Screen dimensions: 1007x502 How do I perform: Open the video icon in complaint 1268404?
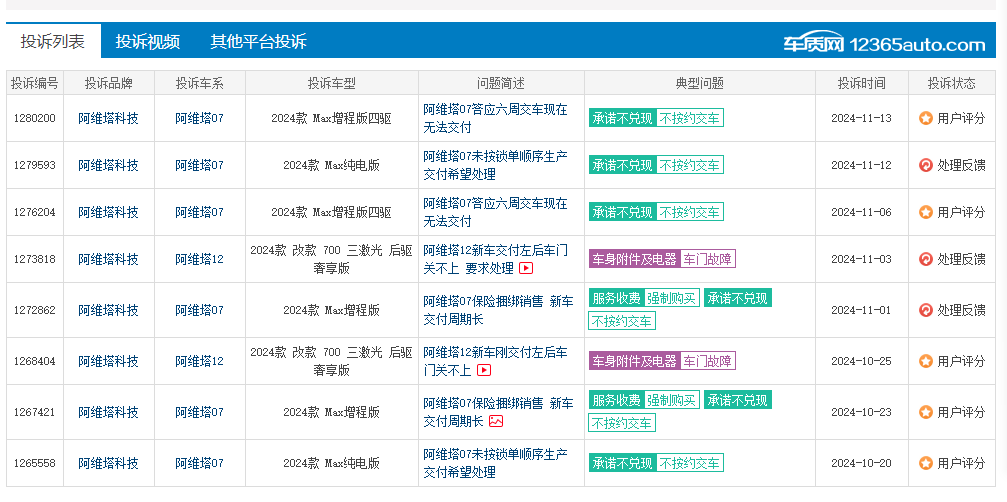[x=484, y=370]
